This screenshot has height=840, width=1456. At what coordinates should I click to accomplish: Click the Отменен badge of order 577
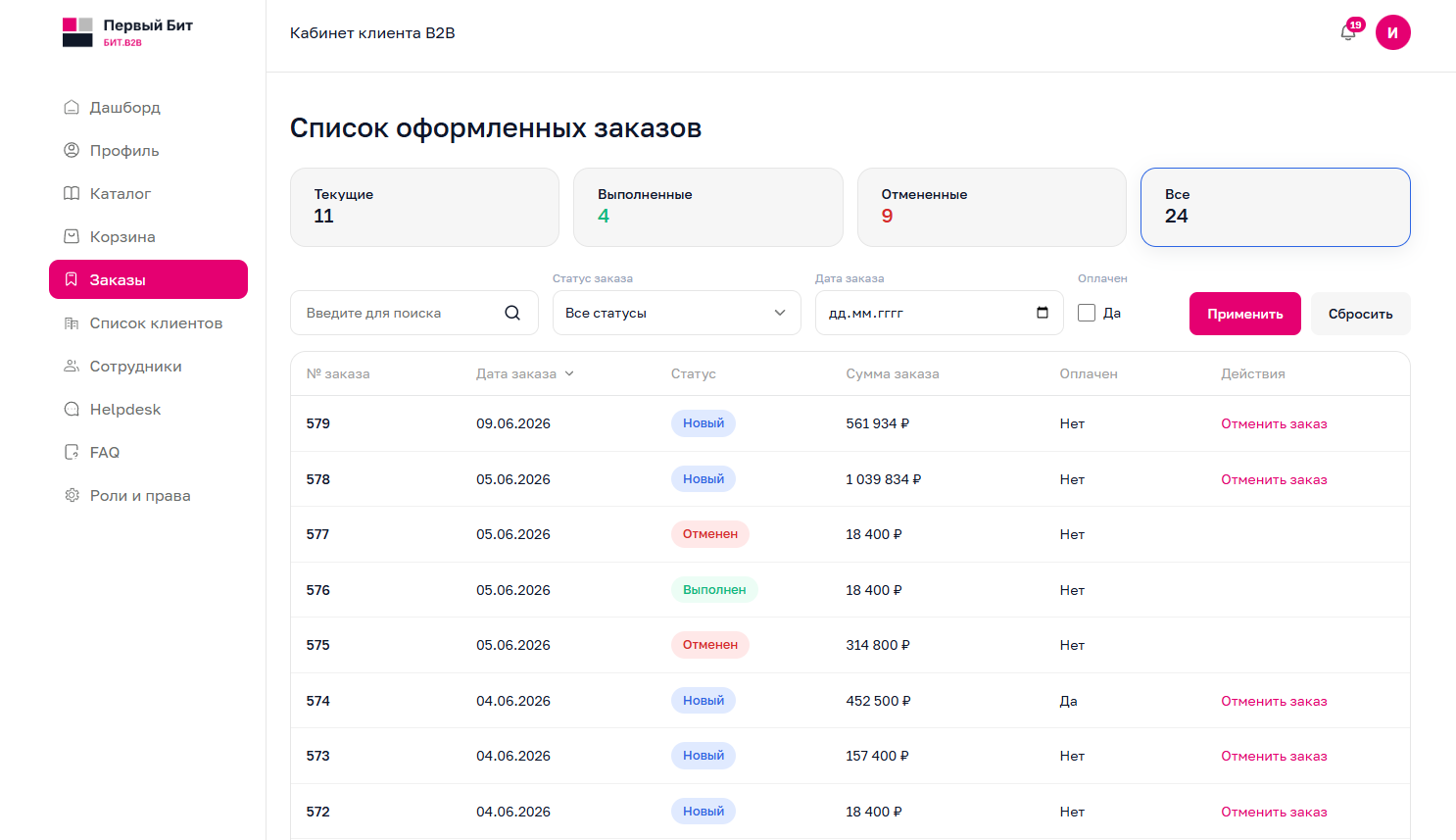coord(710,534)
